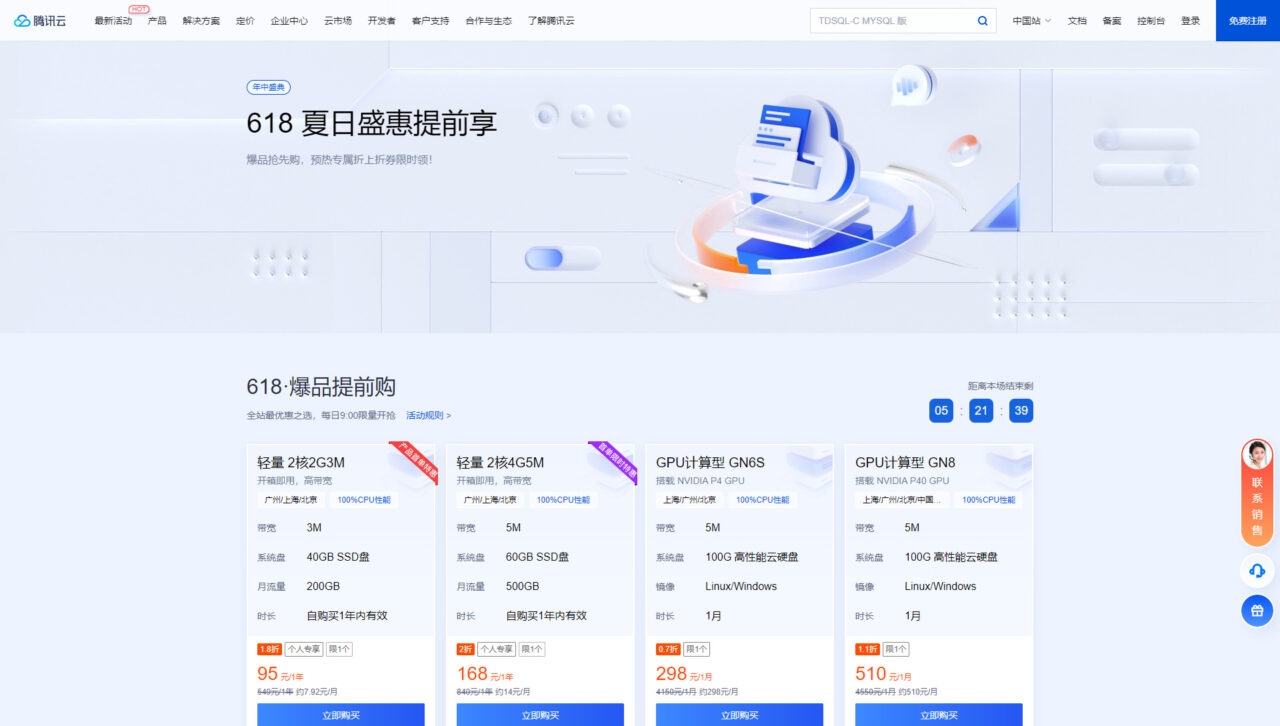Expand the 了解腾讯云 menu
The height and width of the screenshot is (726, 1280).
click(x=551, y=21)
